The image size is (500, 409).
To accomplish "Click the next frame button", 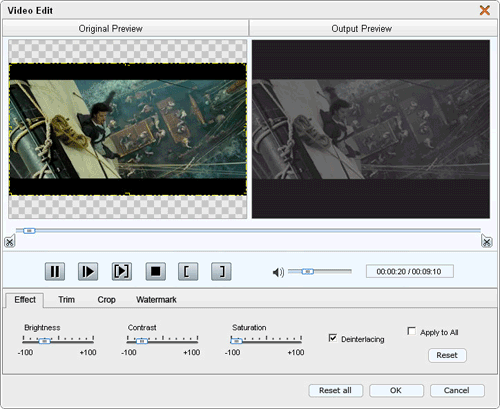I will pyautogui.click(x=121, y=271).
